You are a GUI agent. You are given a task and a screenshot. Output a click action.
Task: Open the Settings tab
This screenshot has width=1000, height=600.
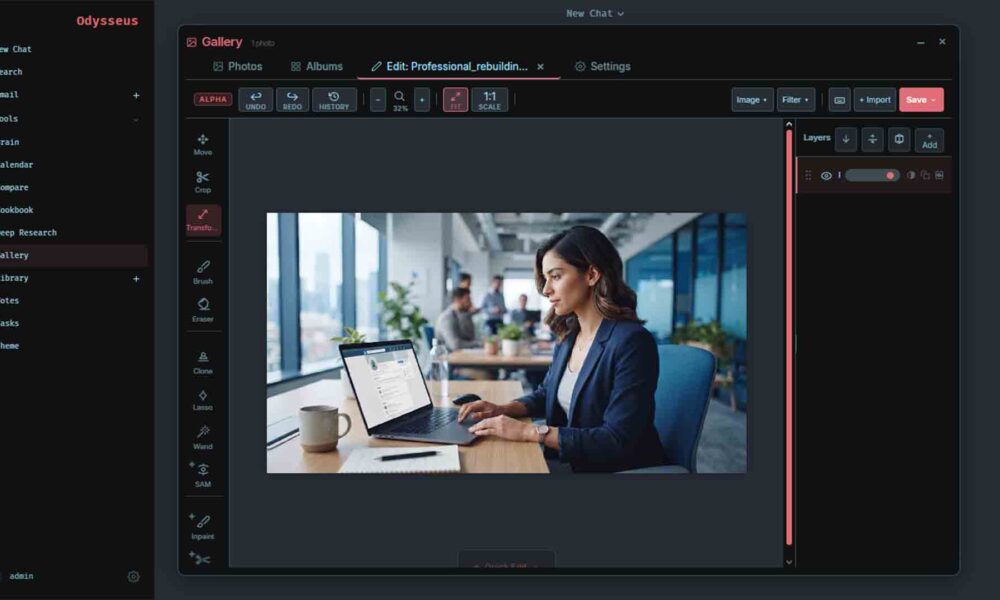(603, 66)
